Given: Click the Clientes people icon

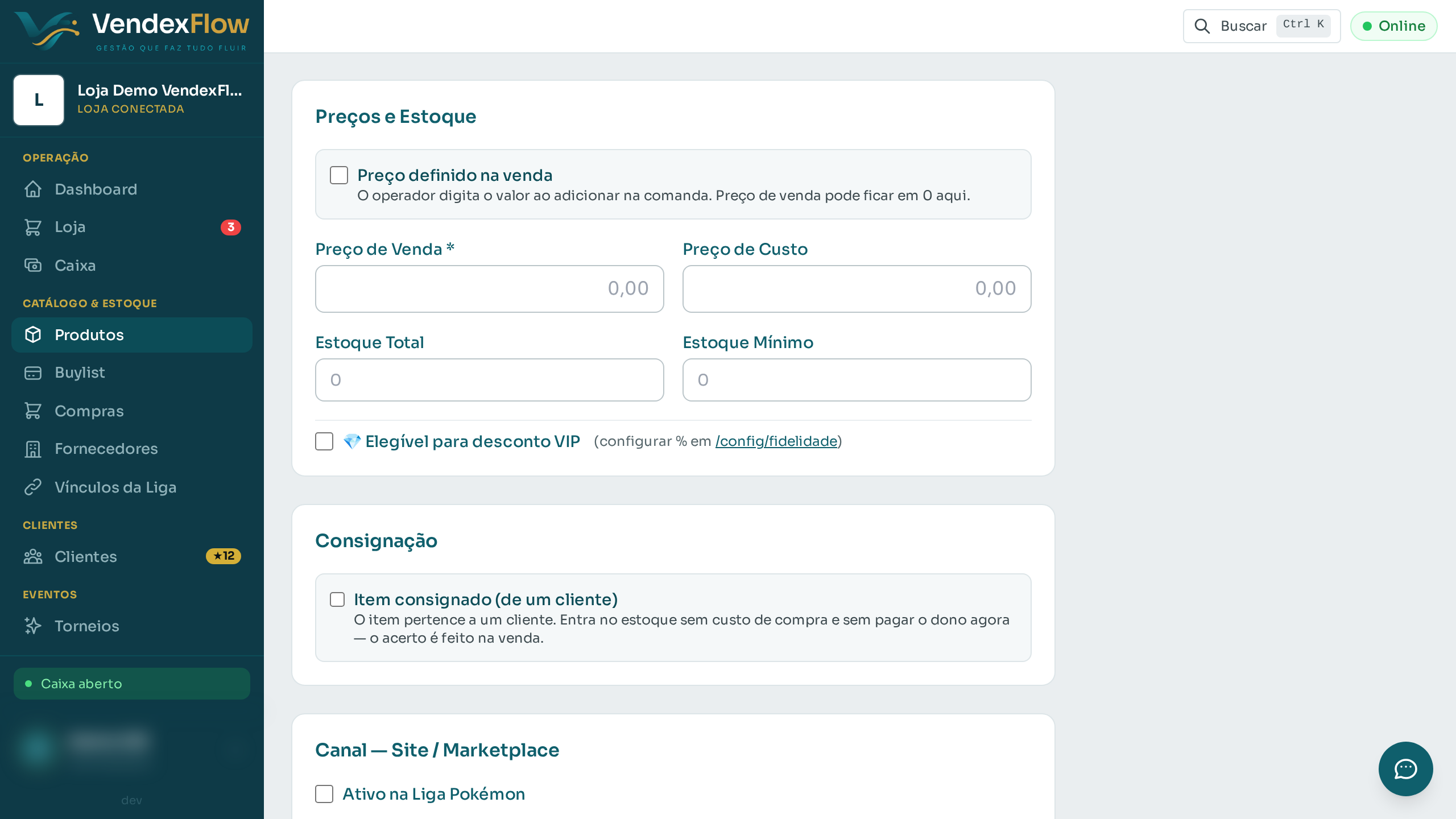Looking at the screenshot, I should pyautogui.click(x=33, y=556).
